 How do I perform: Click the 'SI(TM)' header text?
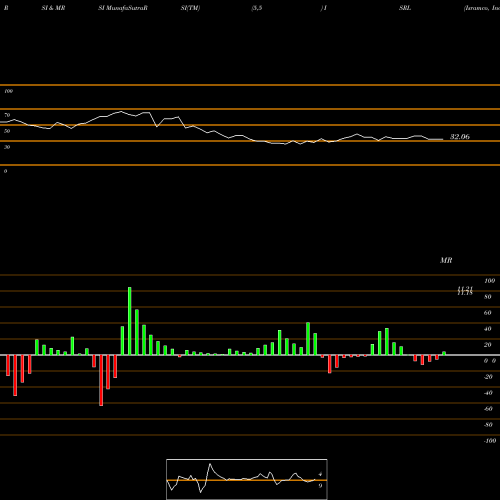190,8
